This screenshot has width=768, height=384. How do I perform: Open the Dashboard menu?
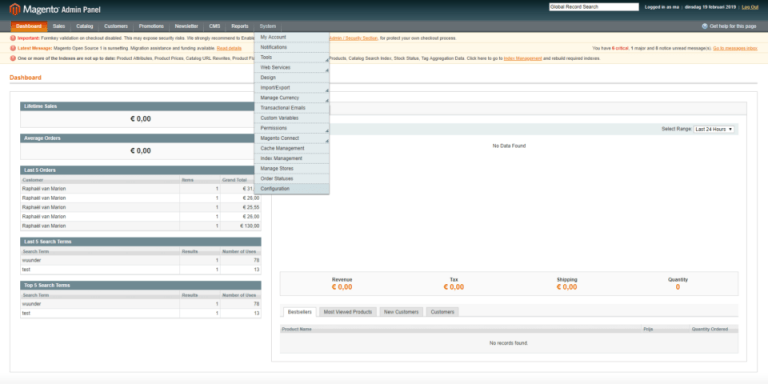pyautogui.click(x=29, y=26)
